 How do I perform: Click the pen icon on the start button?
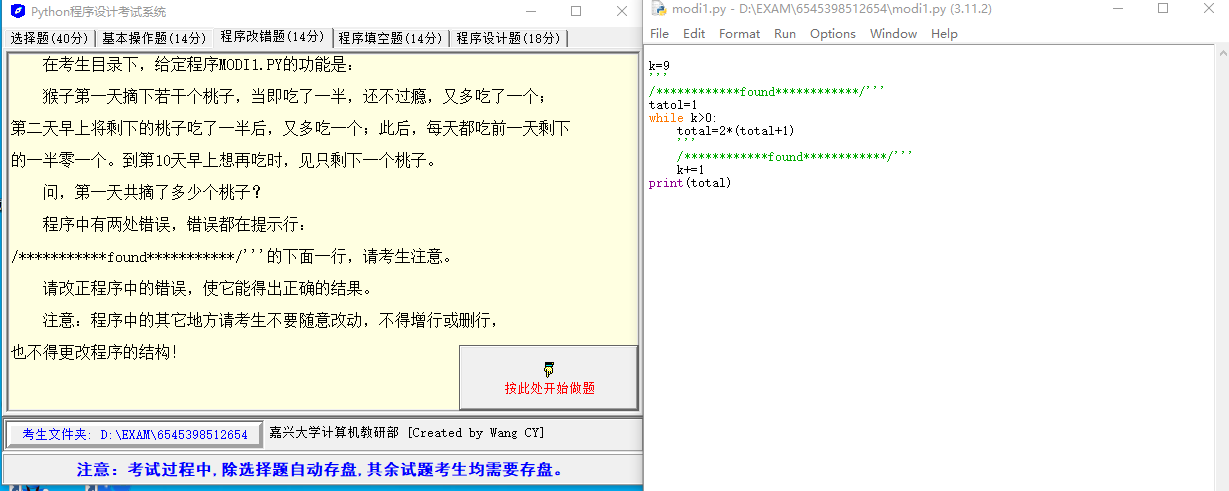pyautogui.click(x=549, y=369)
